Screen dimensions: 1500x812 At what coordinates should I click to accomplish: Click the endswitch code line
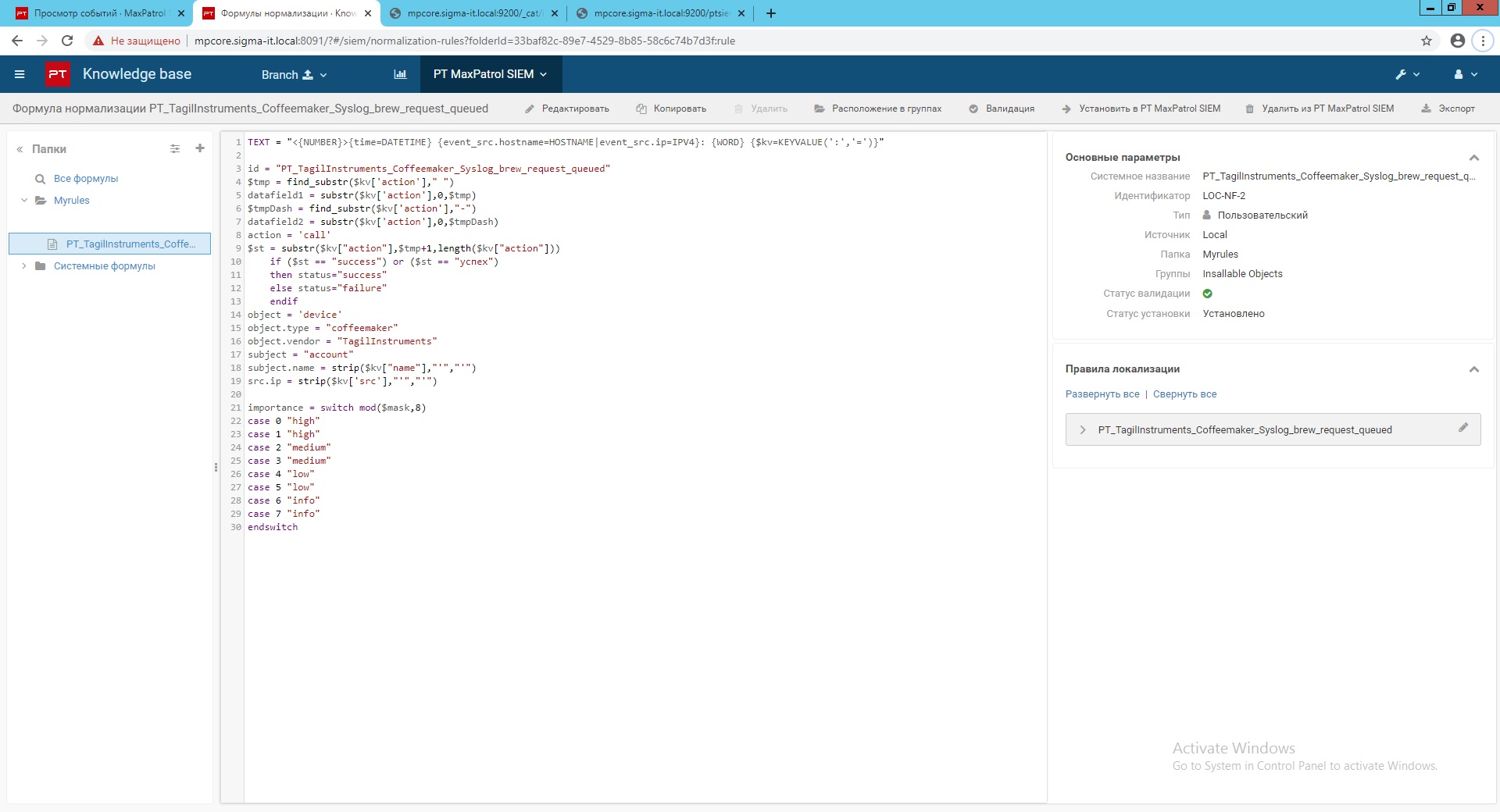pyautogui.click(x=273, y=527)
